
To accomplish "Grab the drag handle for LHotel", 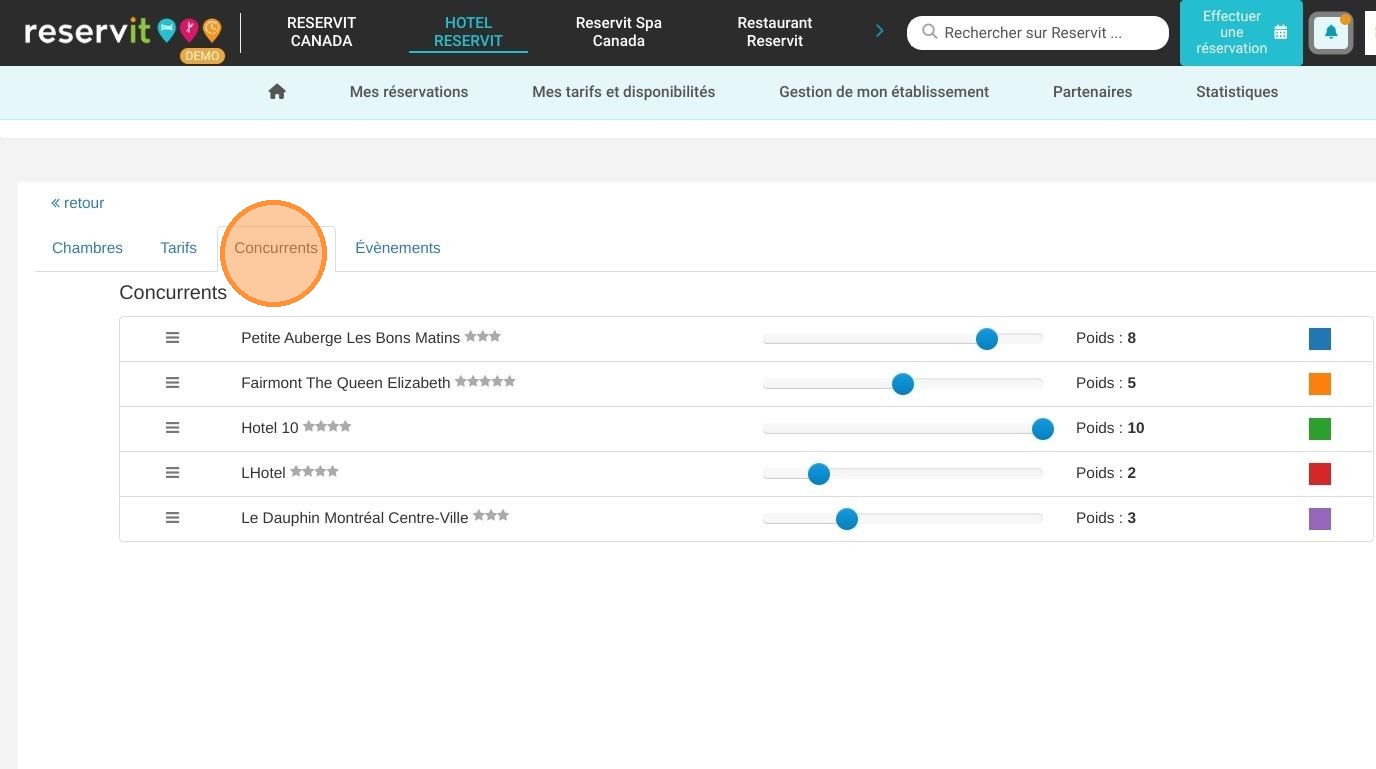I will (x=172, y=473).
